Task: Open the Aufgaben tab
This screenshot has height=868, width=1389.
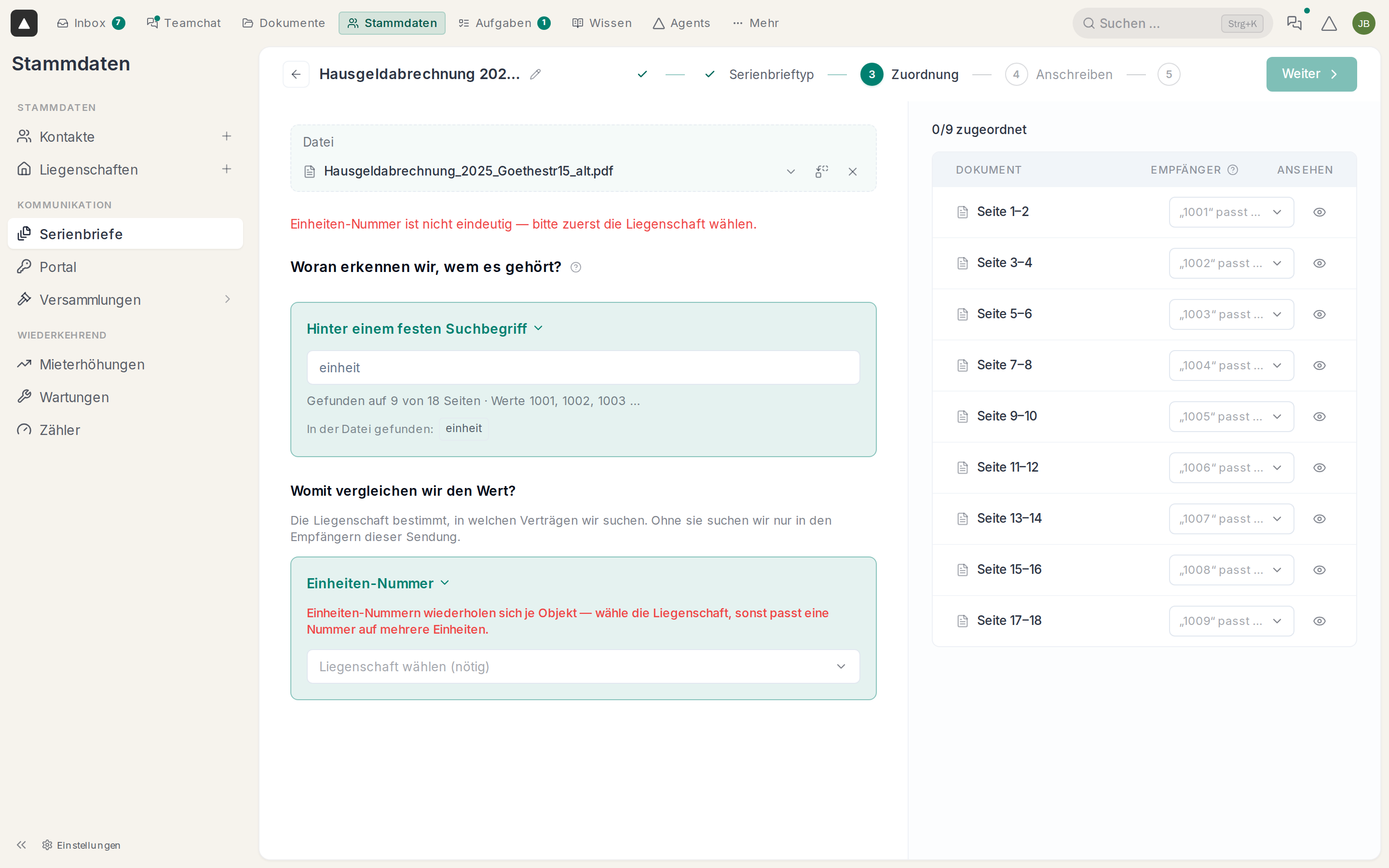Action: click(x=504, y=23)
